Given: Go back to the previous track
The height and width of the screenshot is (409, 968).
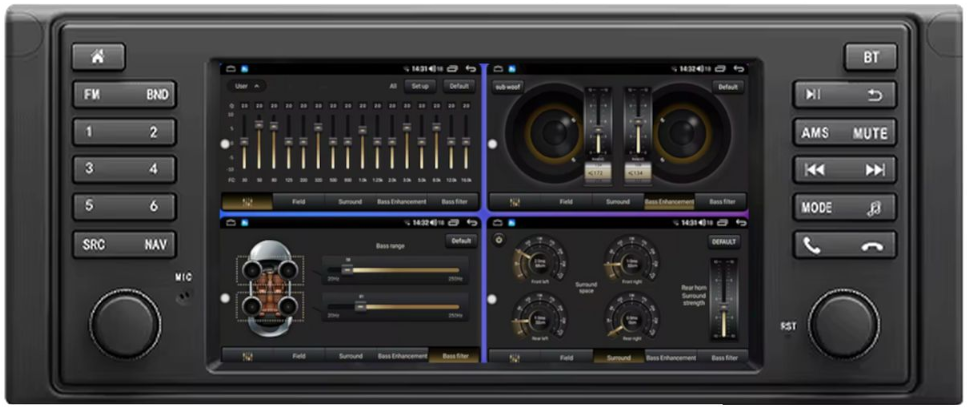Looking at the screenshot, I should point(815,170).
